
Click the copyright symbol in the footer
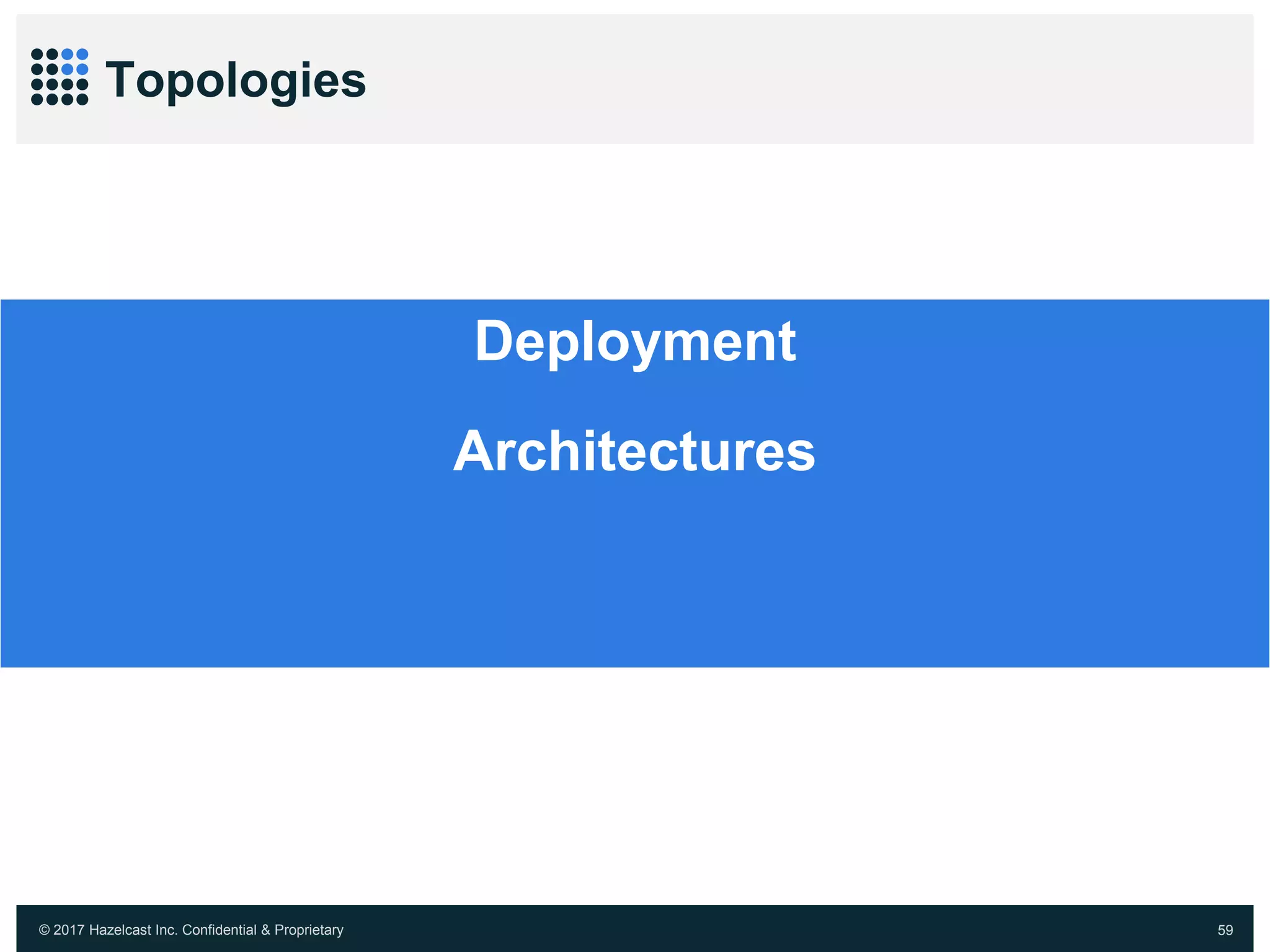44,930
